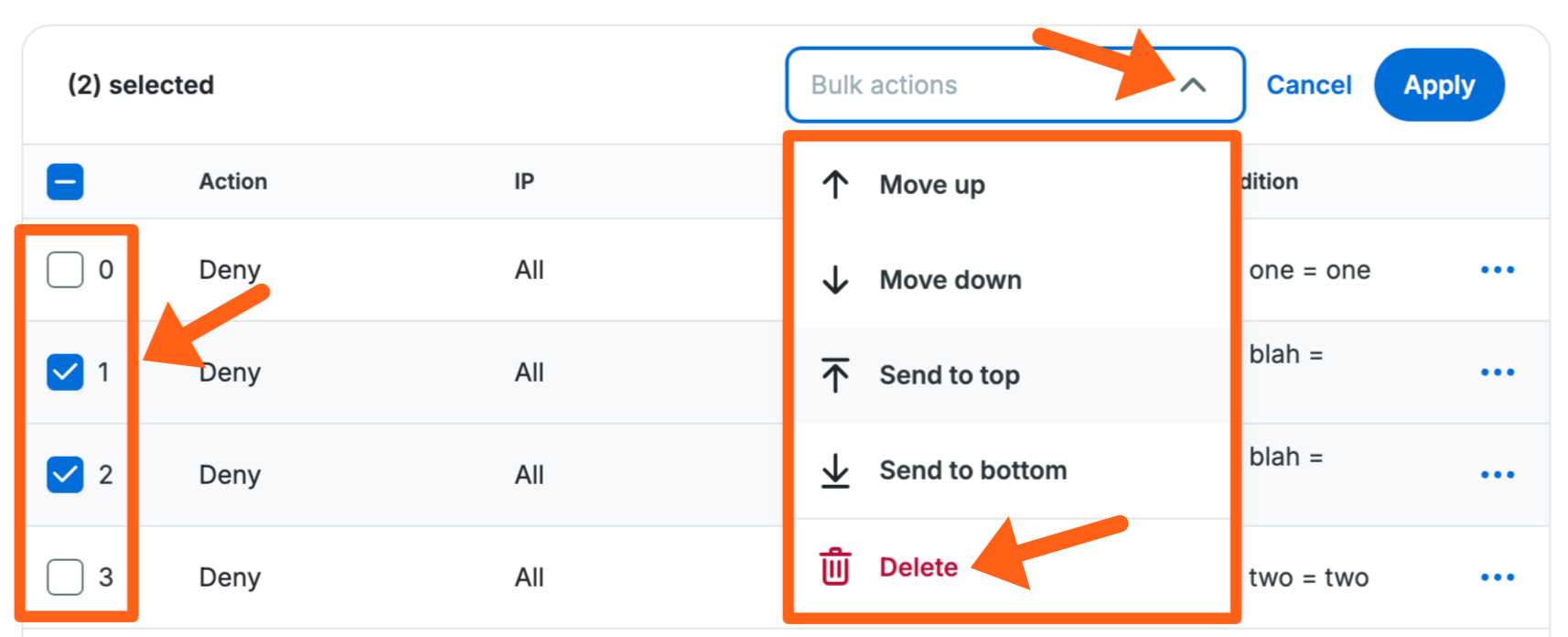Click the Move down arrow icon
Viewport: 1568px width, 637px height.
tap(835, 280)
